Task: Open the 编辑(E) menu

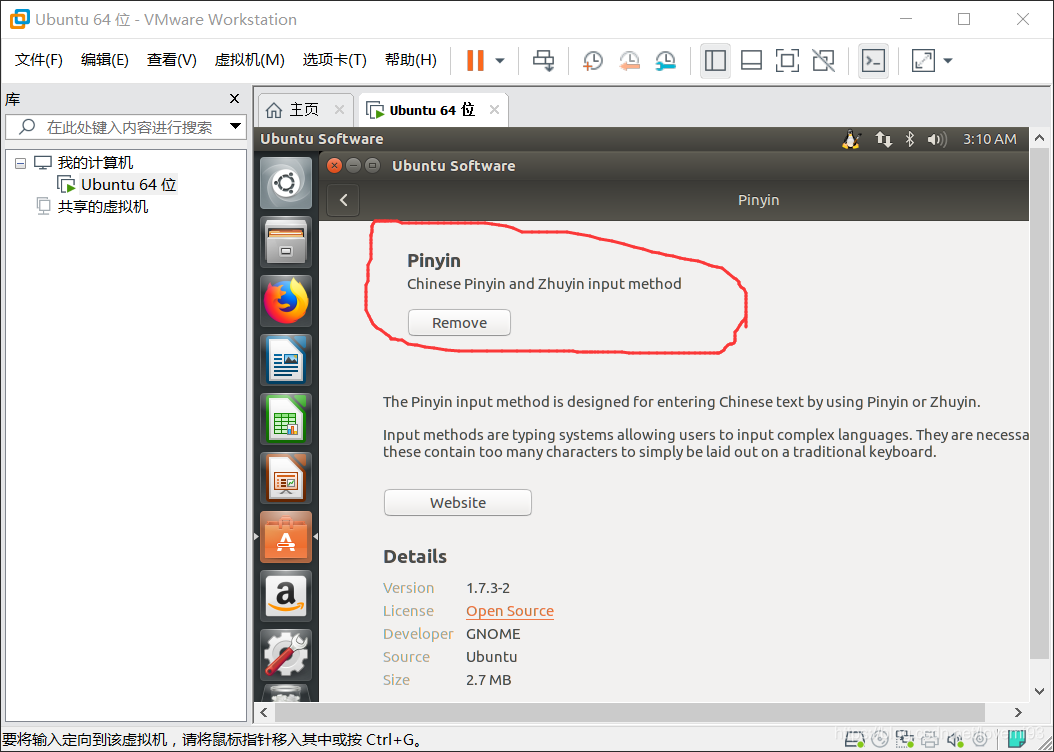Action: pos(105,60)
